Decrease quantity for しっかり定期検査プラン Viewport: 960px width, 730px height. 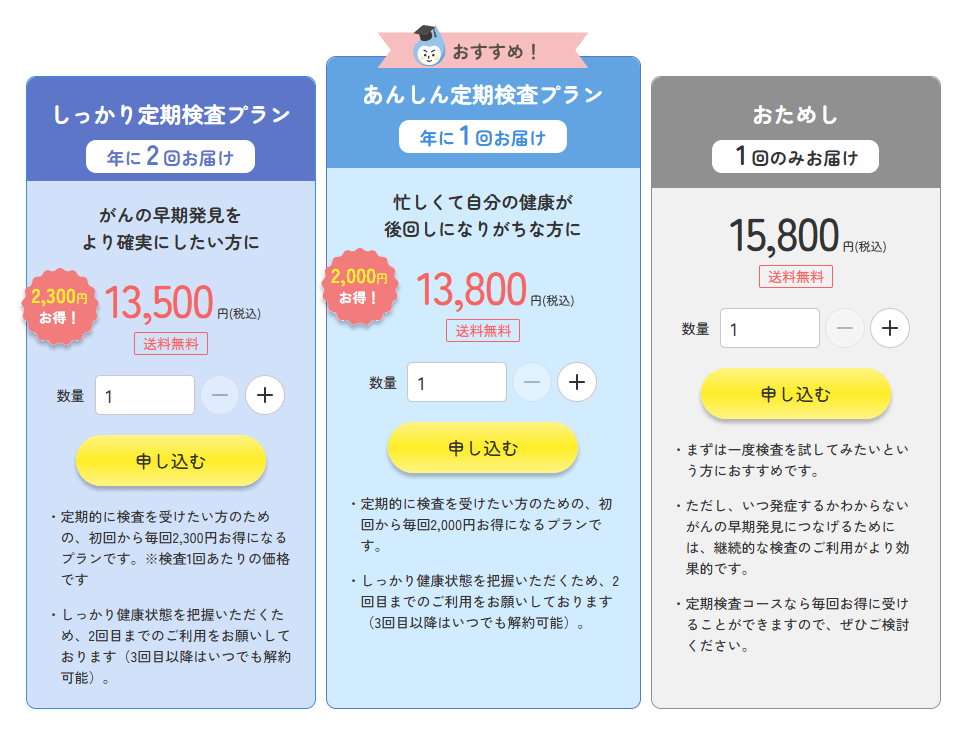220,395
